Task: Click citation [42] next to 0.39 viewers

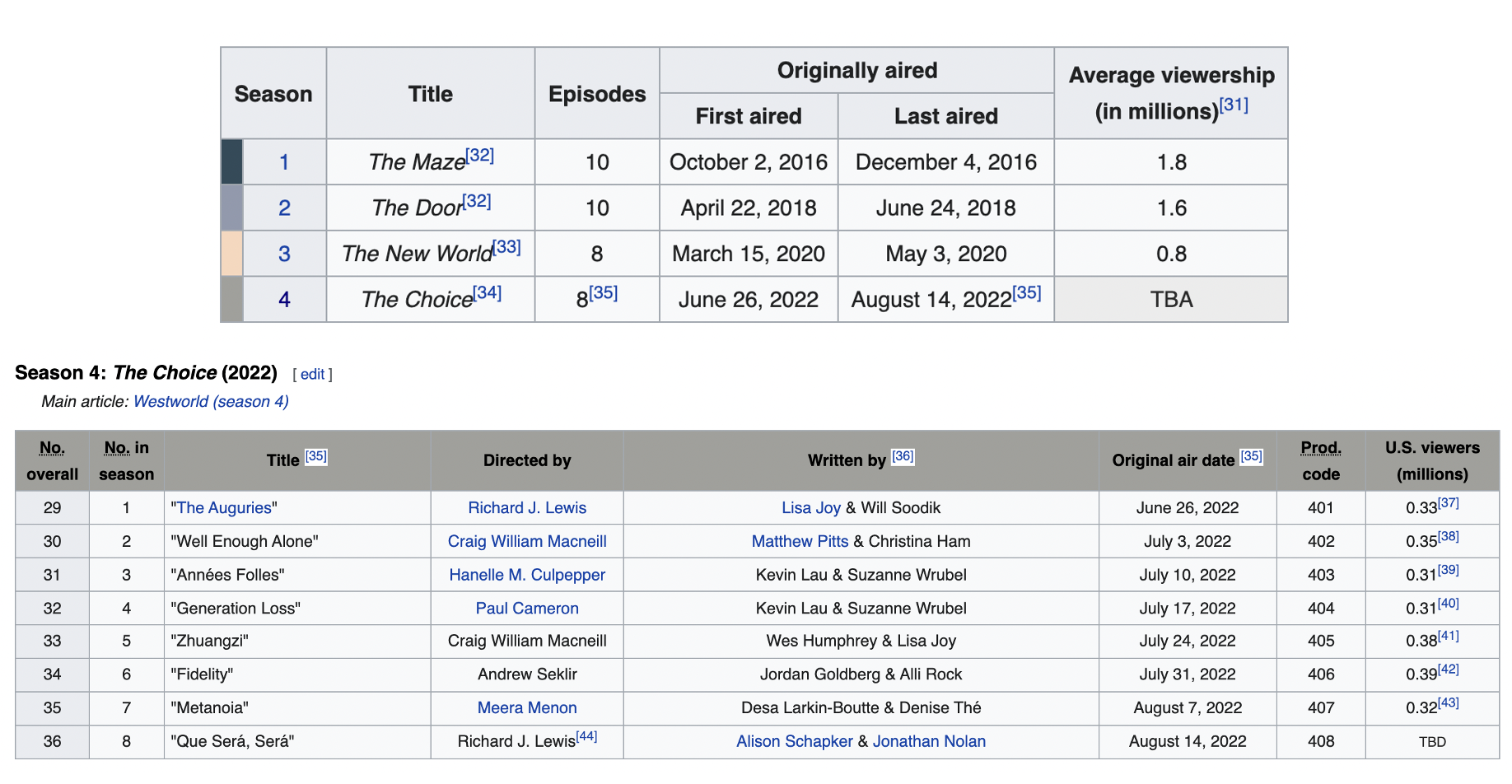Action: (x=1449, y=670)
